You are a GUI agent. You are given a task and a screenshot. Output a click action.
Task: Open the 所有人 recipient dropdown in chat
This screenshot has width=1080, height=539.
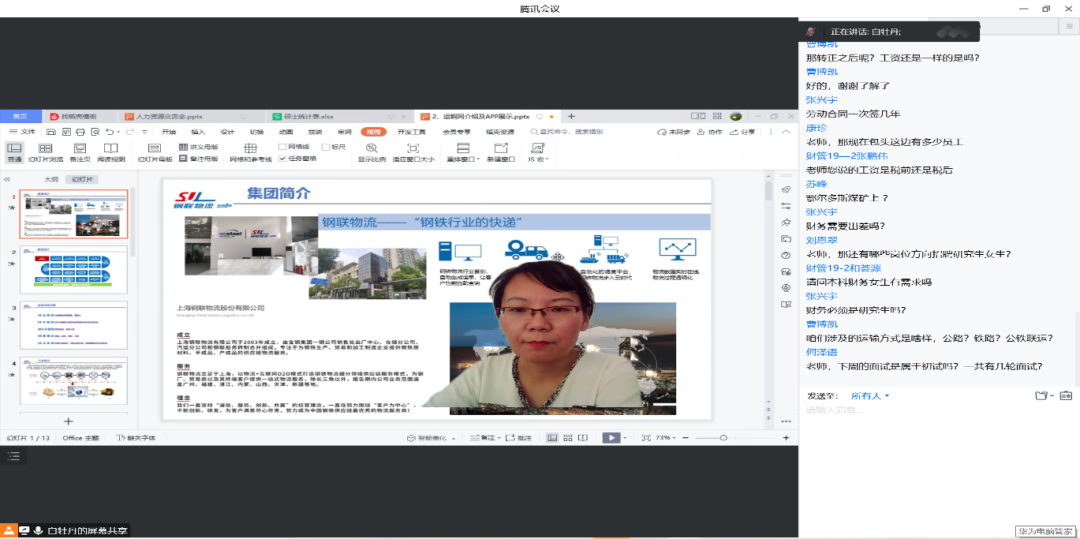[x=869, y=396]
